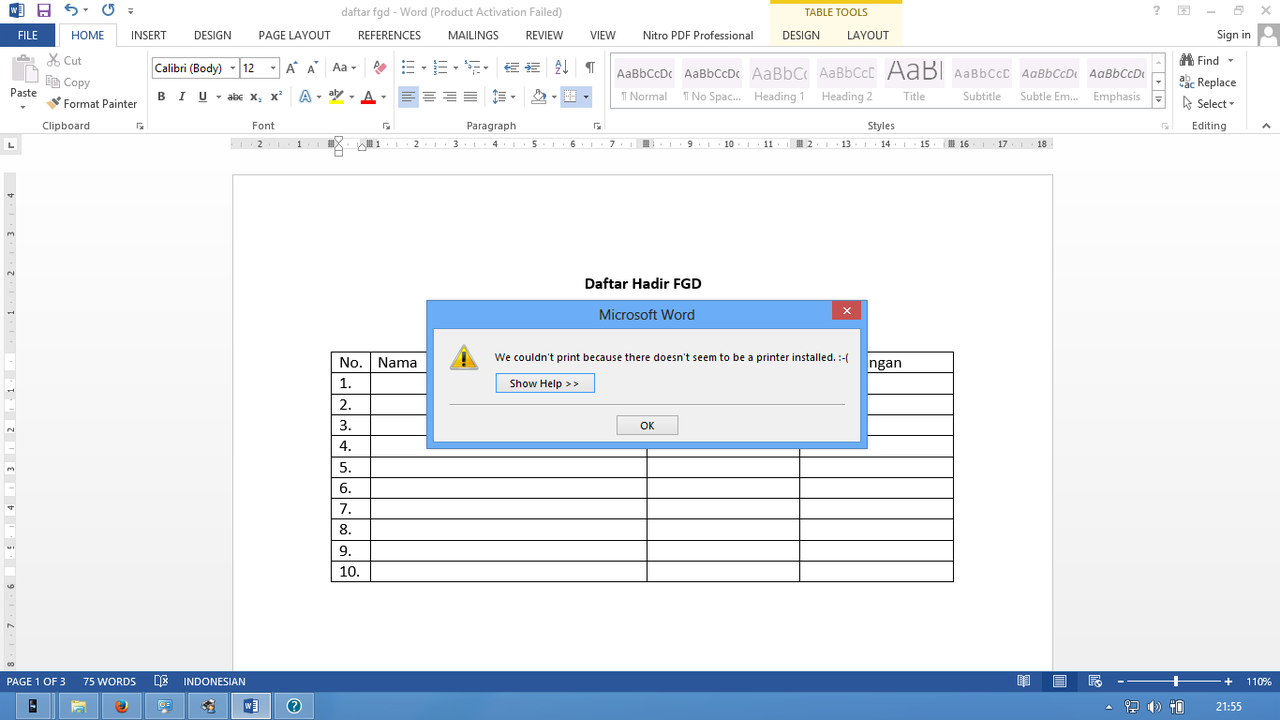The image size is (1280, 720).
Task: Click Find in the Editing group
Action: (1207, 61)
